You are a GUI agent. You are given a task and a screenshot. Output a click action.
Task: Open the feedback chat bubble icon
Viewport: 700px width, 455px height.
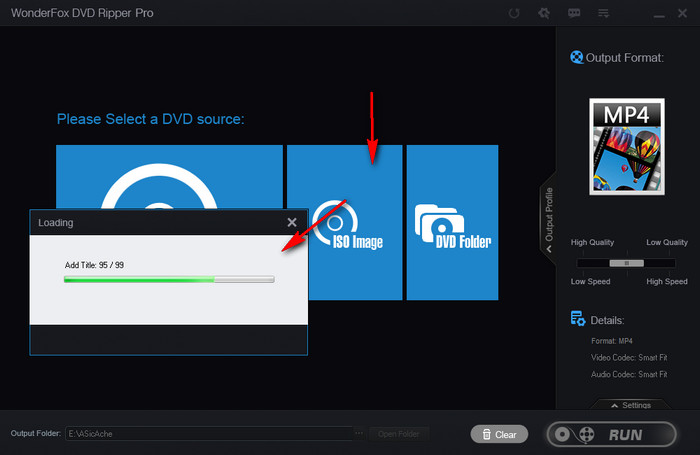574,14
